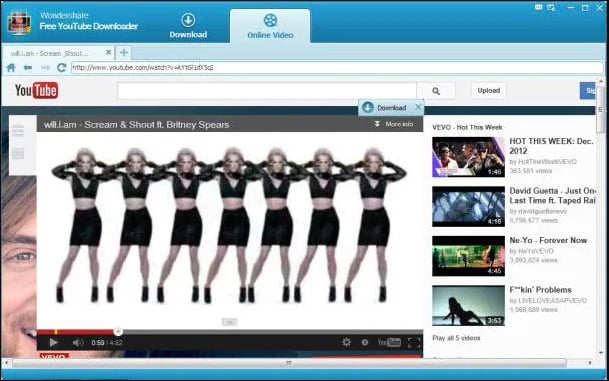This screenshot has width=609, height=381.
Task: Click the LIVELOVEASAPVEVO channel name
Action: click(x=552, y=300)
